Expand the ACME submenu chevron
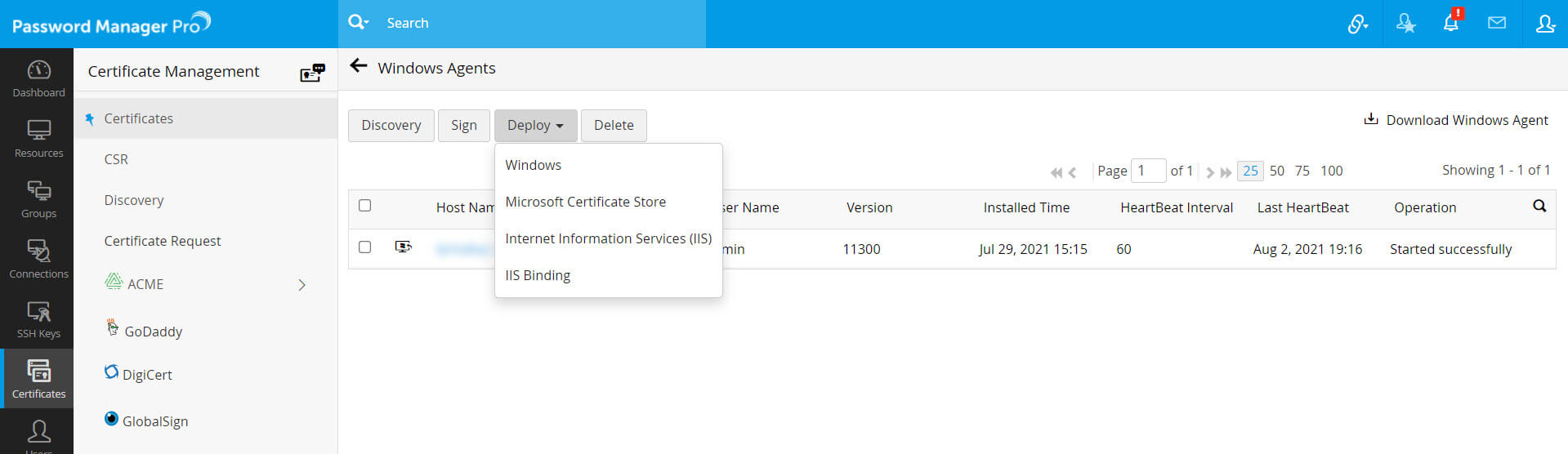 (302, 285)
